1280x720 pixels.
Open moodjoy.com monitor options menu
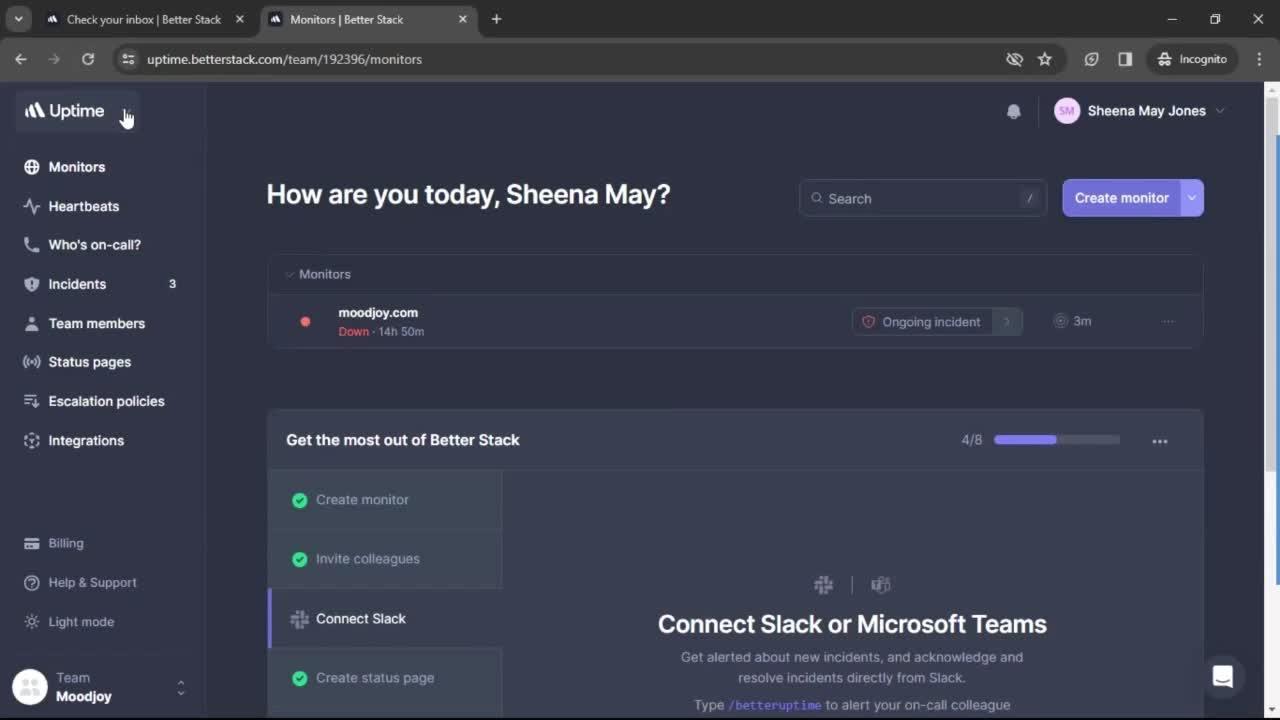click(x=1168, y=321)
